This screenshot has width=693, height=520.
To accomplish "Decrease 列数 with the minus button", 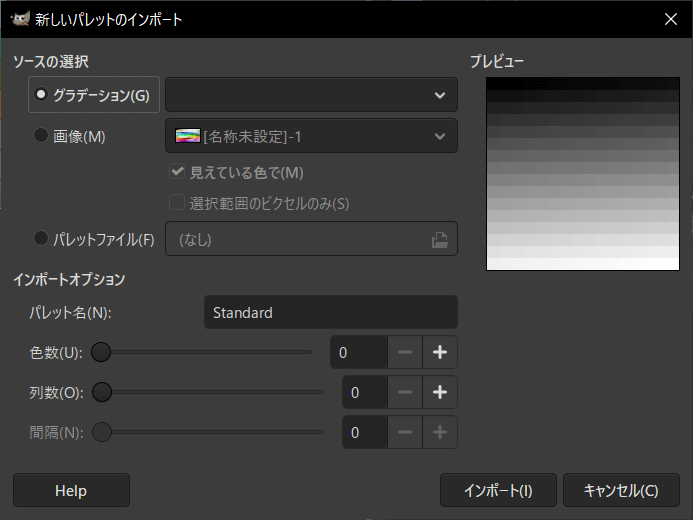I will [405, 392].
